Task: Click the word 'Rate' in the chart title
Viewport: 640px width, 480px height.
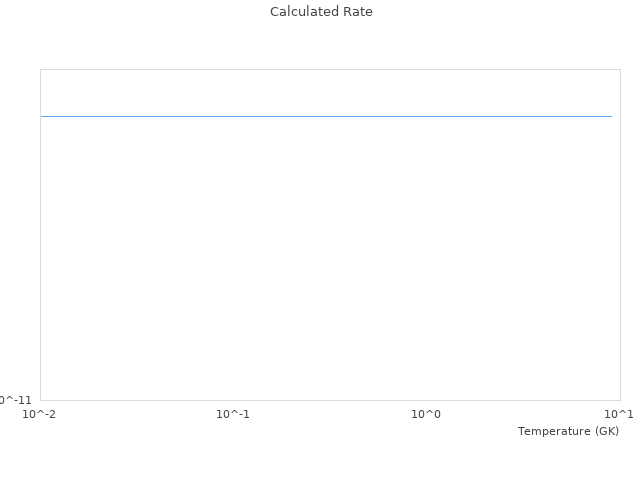Action: tap(358, 12)
